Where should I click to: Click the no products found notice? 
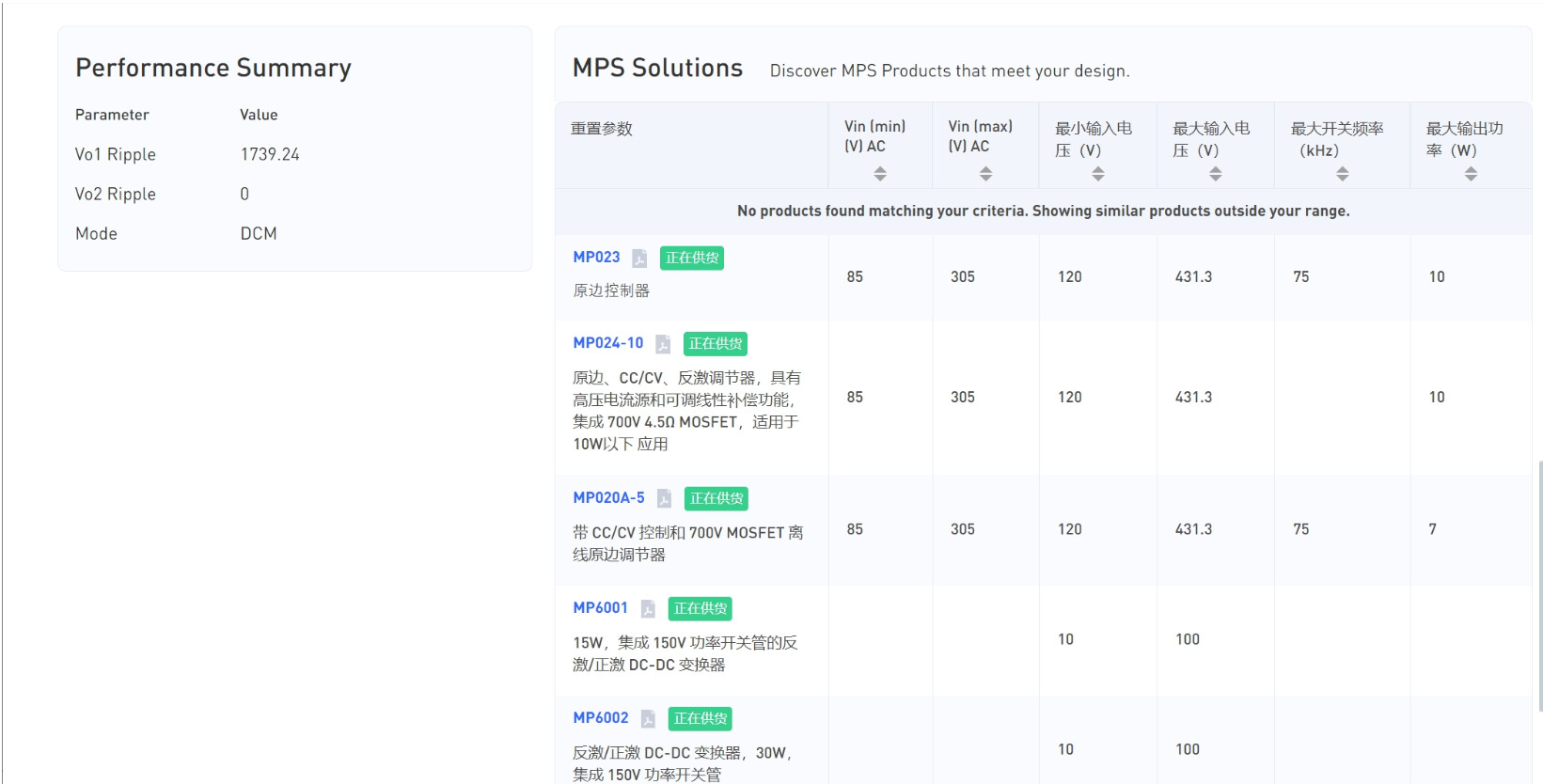(1044, 211)
